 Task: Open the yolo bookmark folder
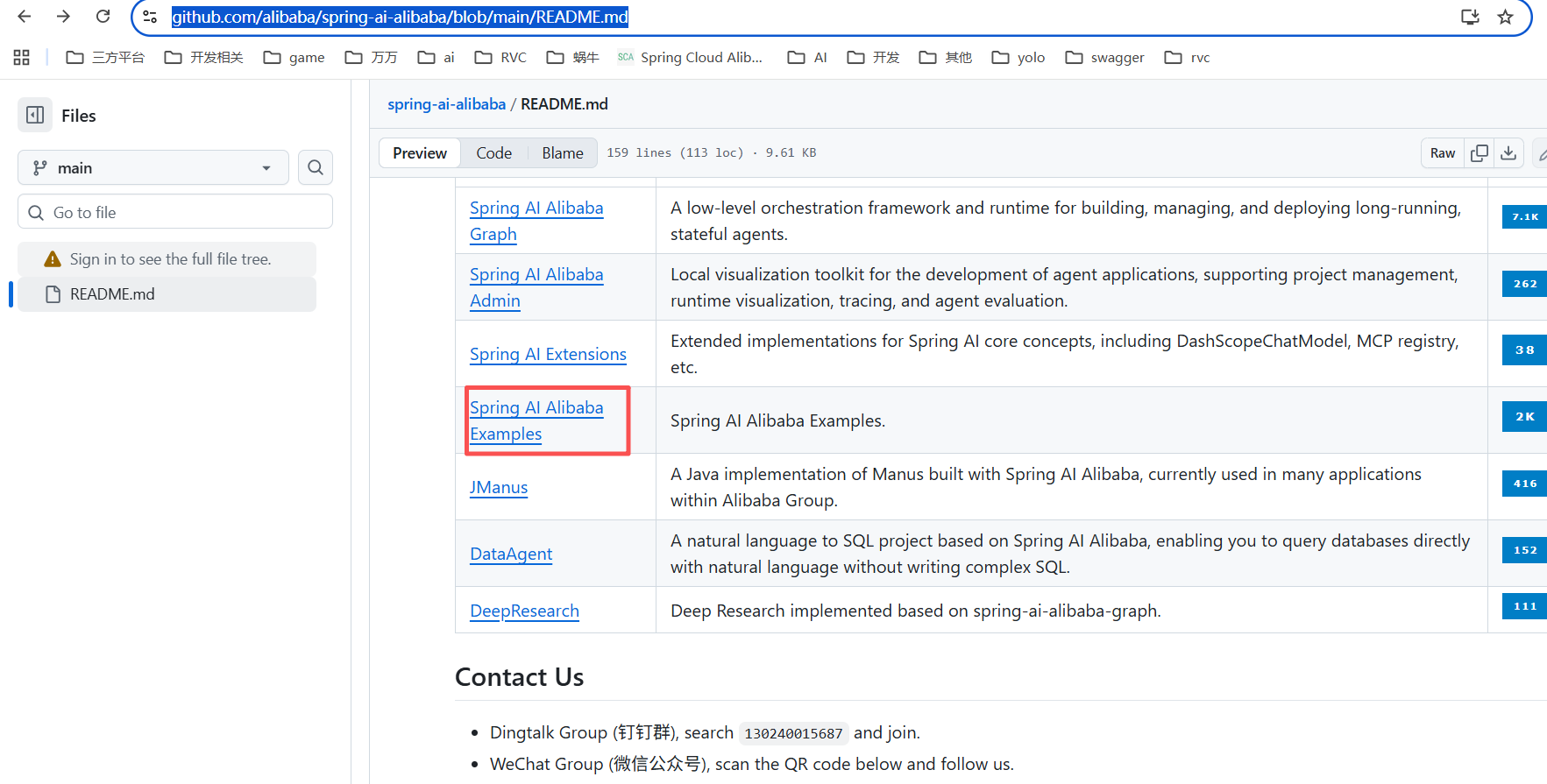(1018, 58)
